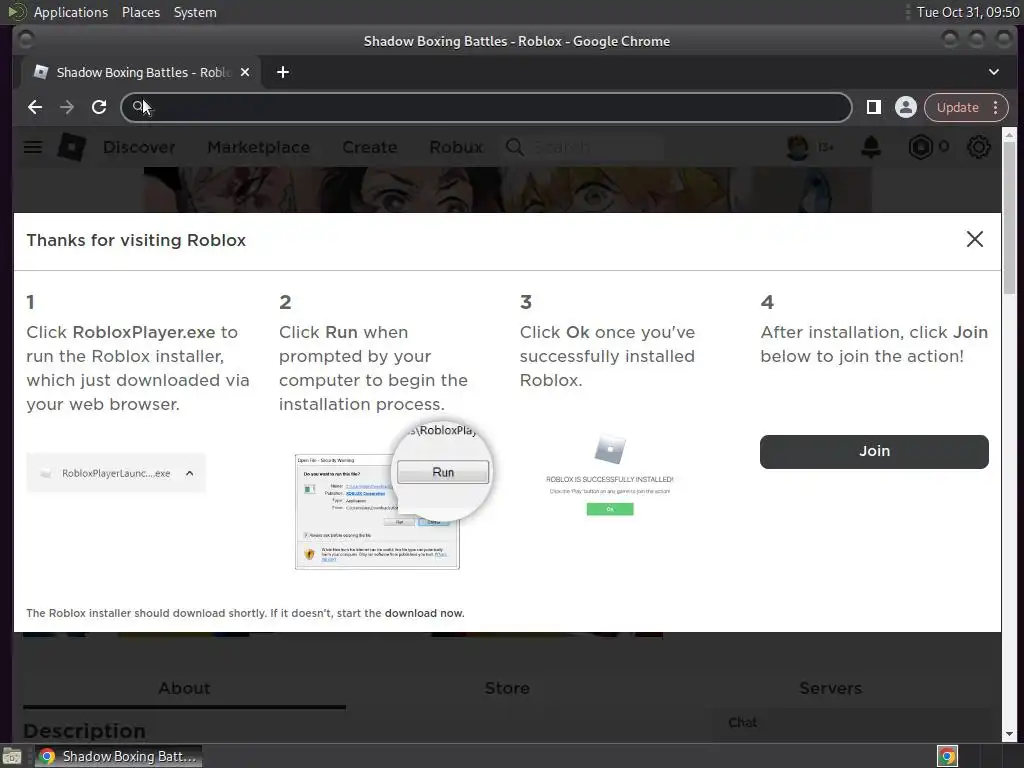Open the Discover page
The height and width of the screenshot is (768, 1024).
pyautogui.click(x=139, y=148)
